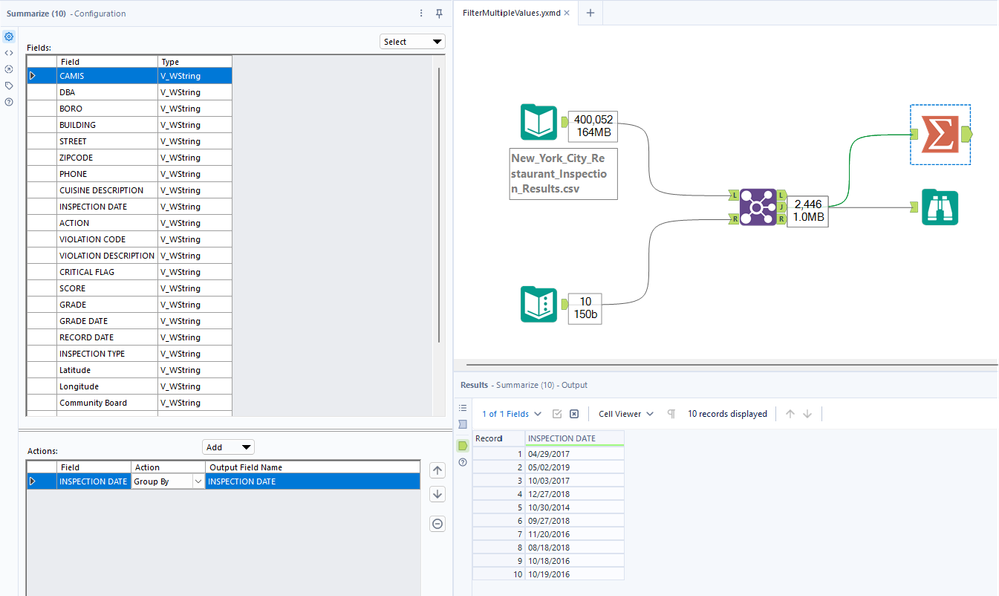Click the Browse binoculars tool
The height and width of the screenshot is (596, 999).
(939, 207)
